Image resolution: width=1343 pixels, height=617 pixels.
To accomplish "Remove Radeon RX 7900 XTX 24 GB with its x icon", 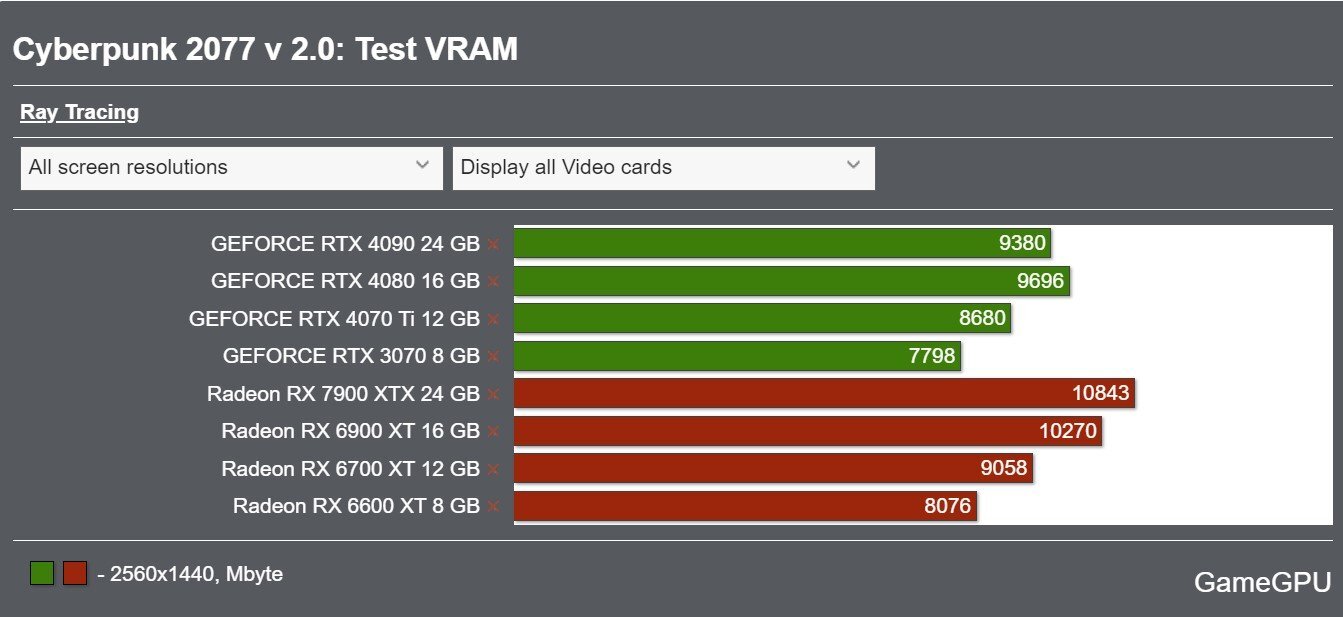I will coord(494,394).
